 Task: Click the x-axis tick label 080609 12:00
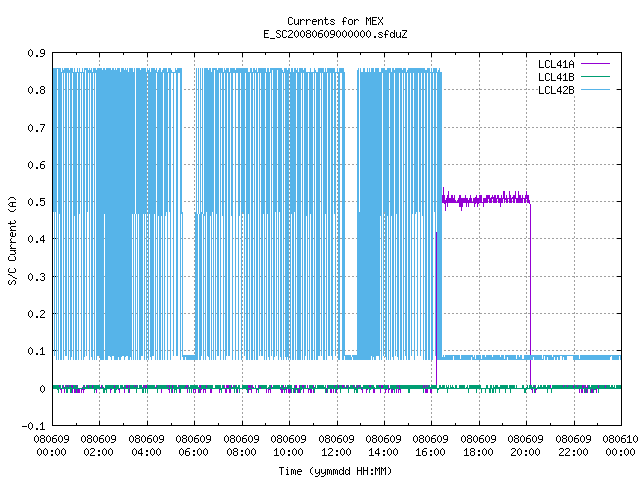[336, 445]
